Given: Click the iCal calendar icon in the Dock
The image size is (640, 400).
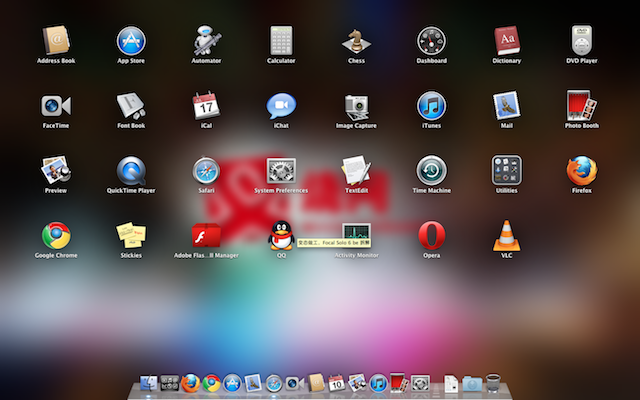Looking at the screenshot, I should click(337, 383).
